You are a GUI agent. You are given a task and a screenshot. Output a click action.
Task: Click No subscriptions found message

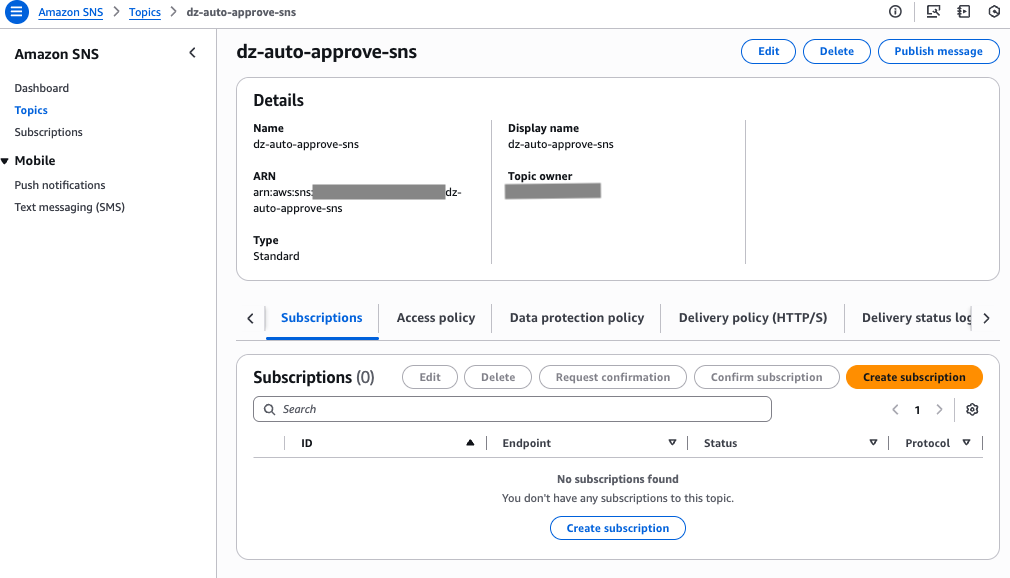click(618, 479)
